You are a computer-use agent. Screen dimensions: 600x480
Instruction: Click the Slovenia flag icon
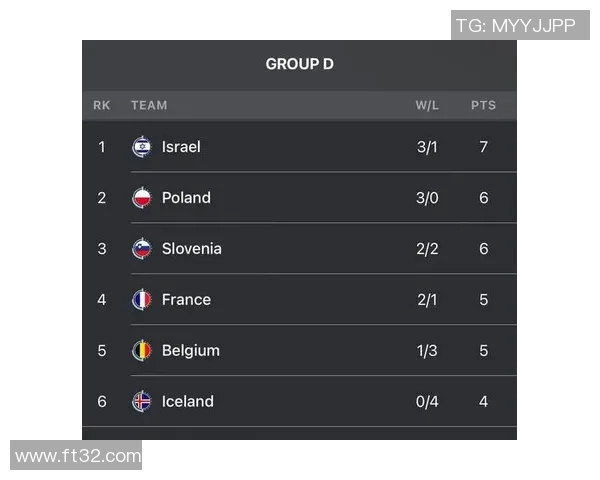coord(142,249)
